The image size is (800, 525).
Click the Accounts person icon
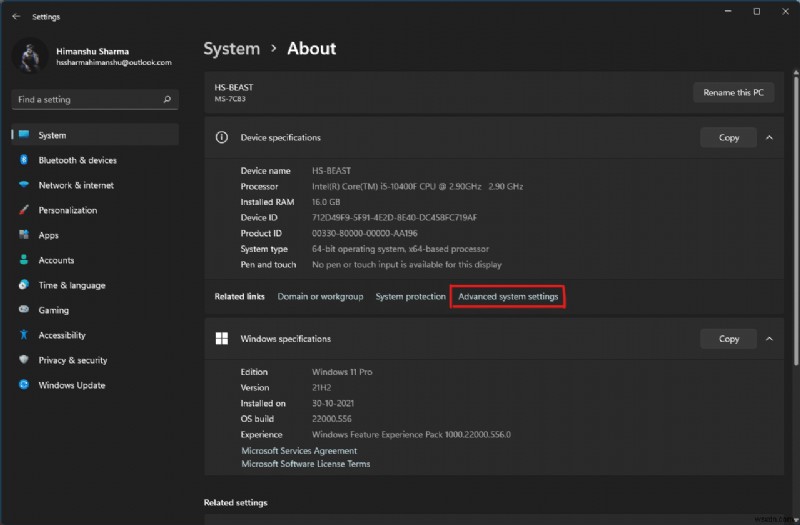[24, 260]
